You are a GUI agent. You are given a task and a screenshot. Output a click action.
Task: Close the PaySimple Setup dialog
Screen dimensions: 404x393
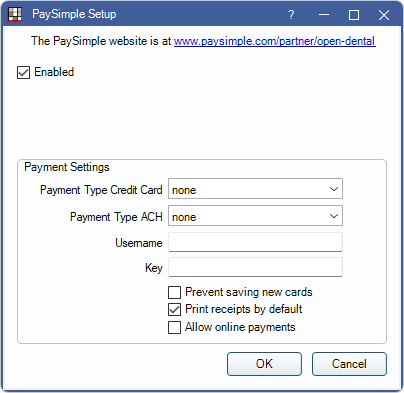384,15
